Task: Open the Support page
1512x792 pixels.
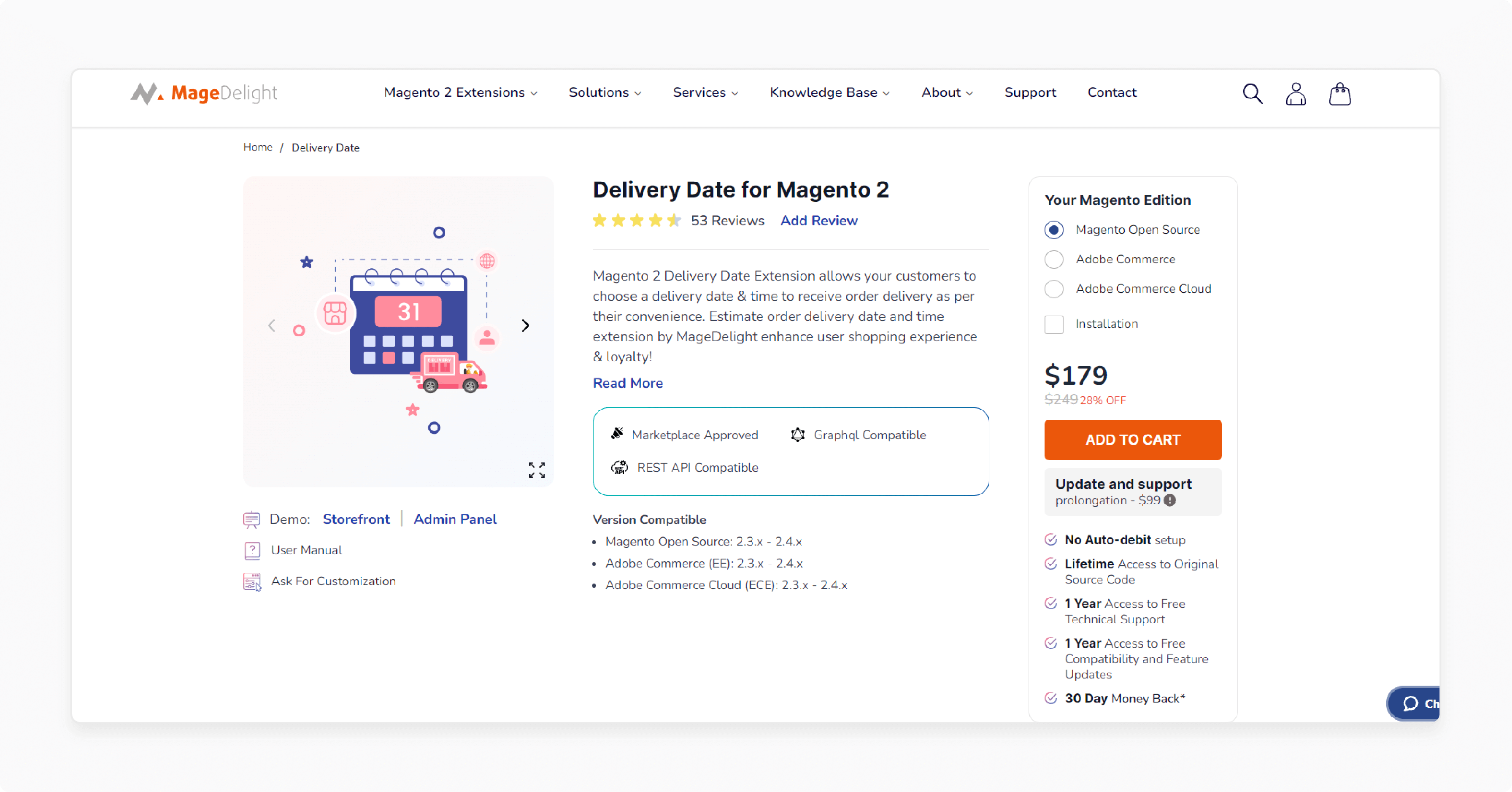Action: (x=1029, y=93)
